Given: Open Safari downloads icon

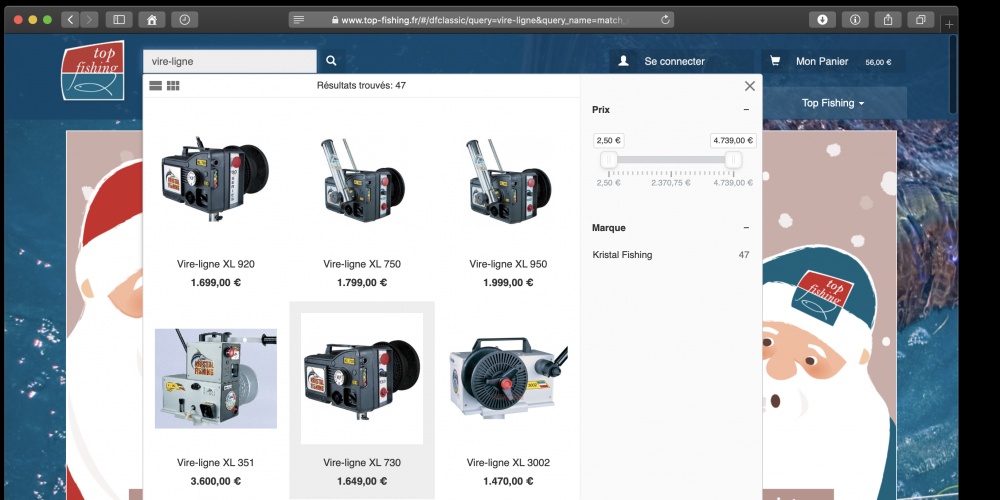Looking at the screenshot, I should tap(822, 20).
